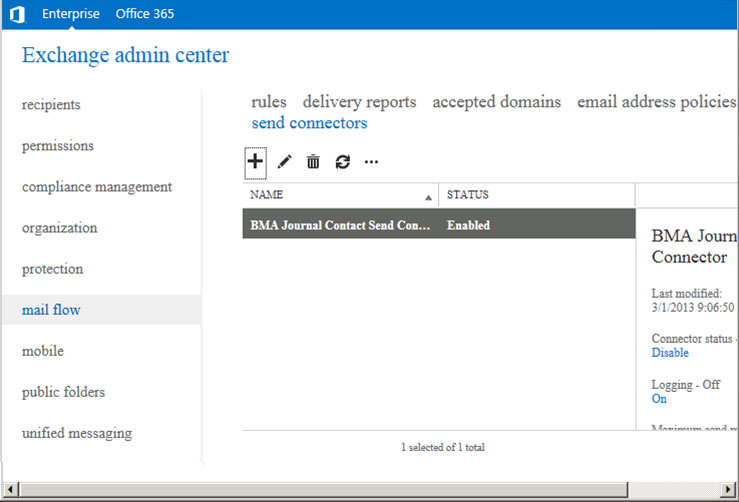
Task: Click Exchange admin center title
Action: [x=125, y=55]
